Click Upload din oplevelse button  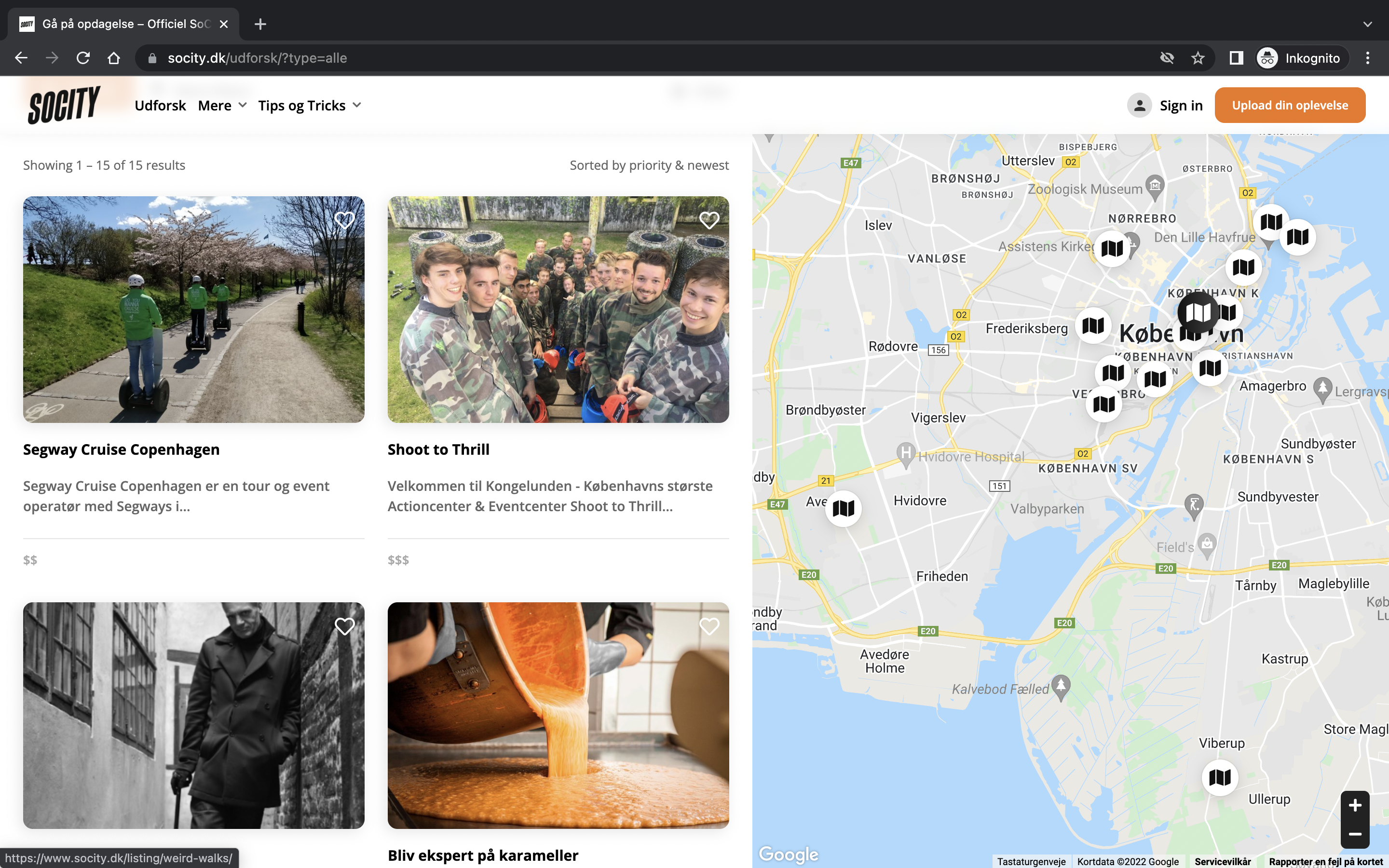click(x=1290, y=105)
